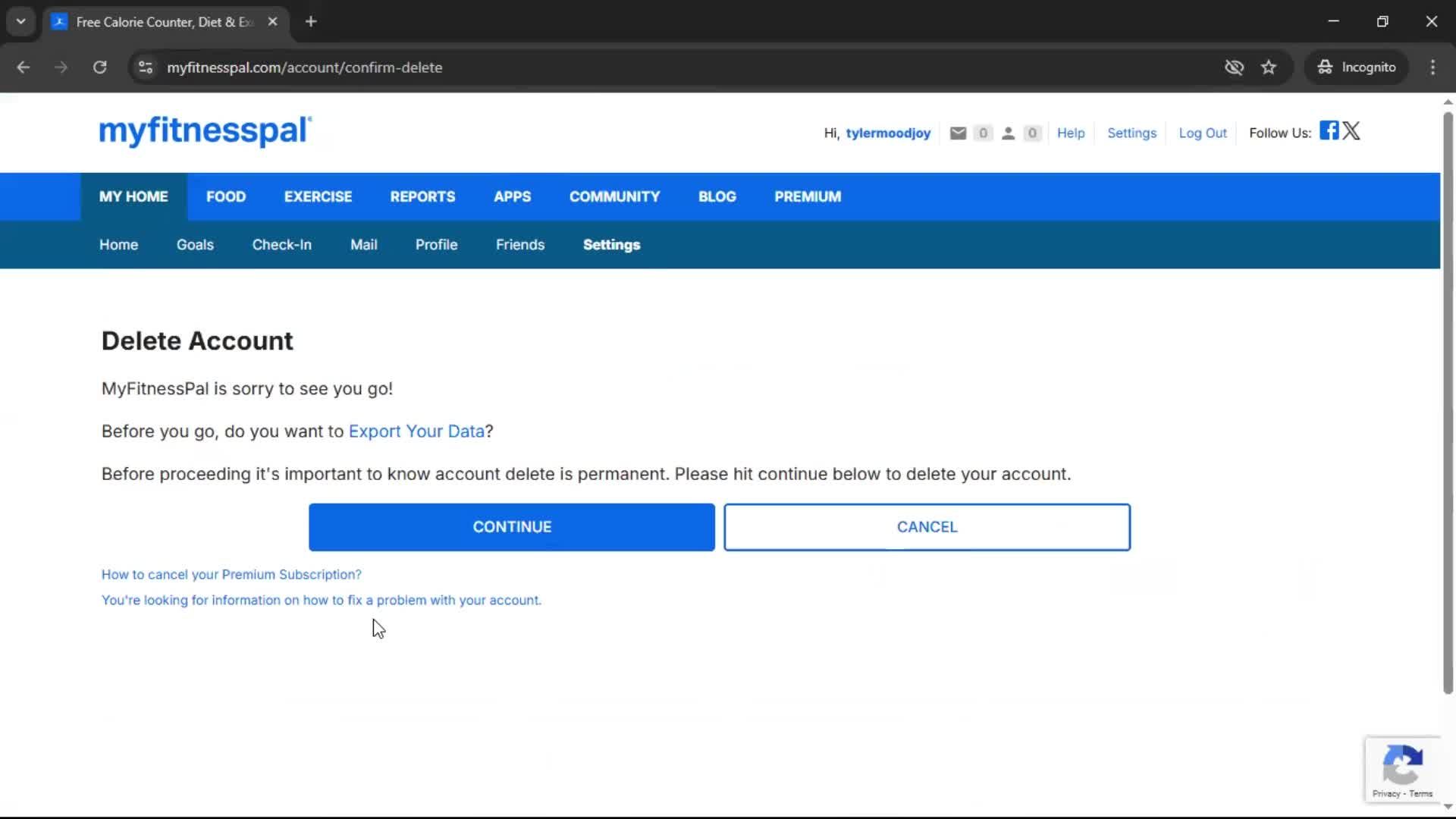This screenshot has width=1456, height=819.
Task: Select the MY HOME main tab
Action: click(x=133, y=196)
